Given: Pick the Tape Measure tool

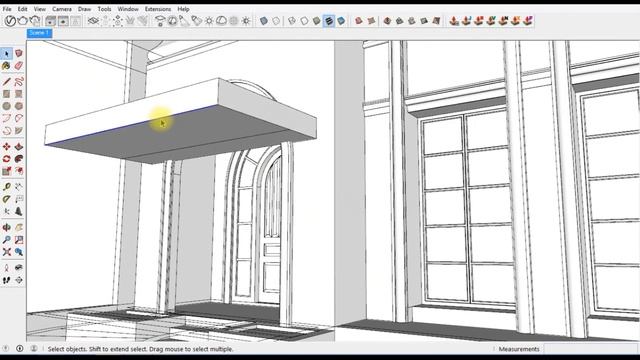Looking at the screenshot, I should (7, 187).
